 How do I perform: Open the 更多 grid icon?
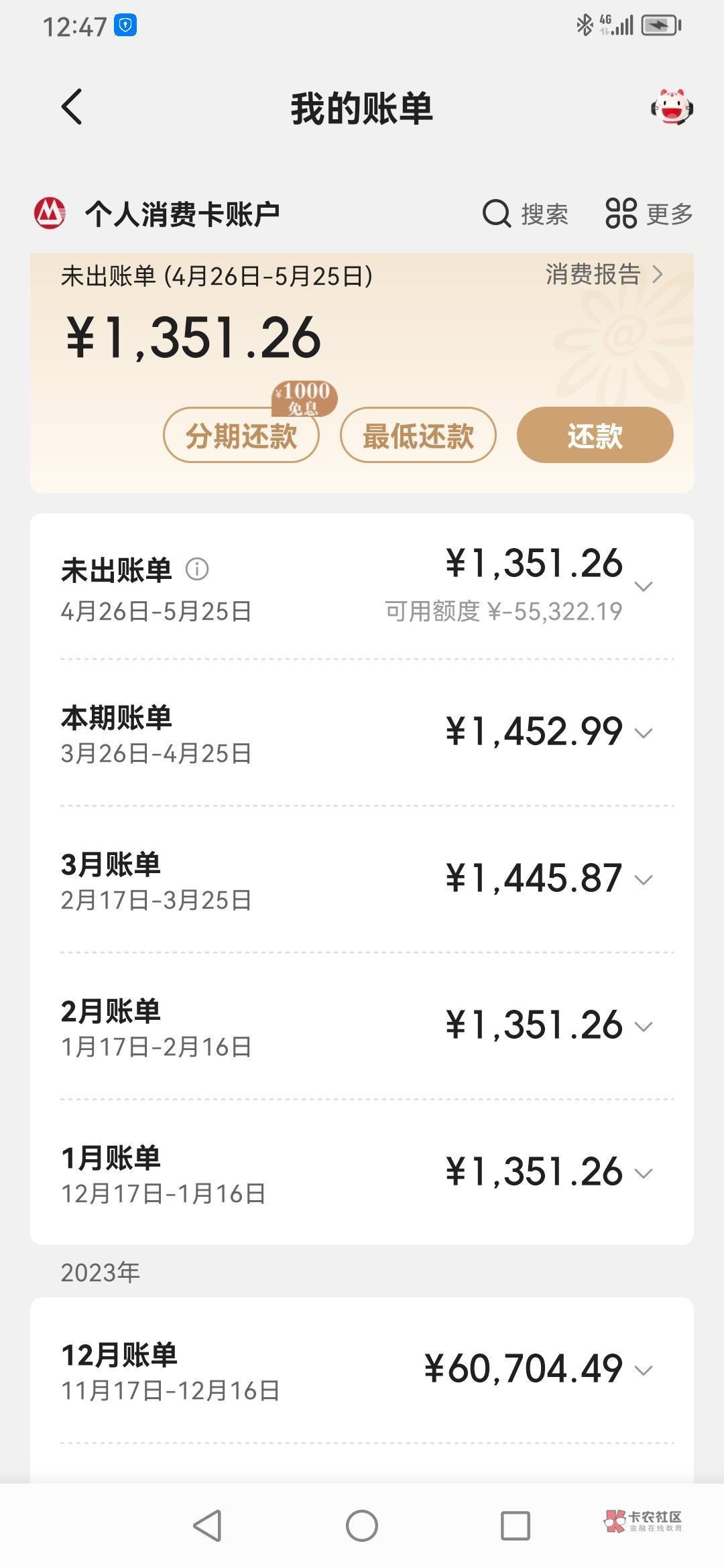621,214
